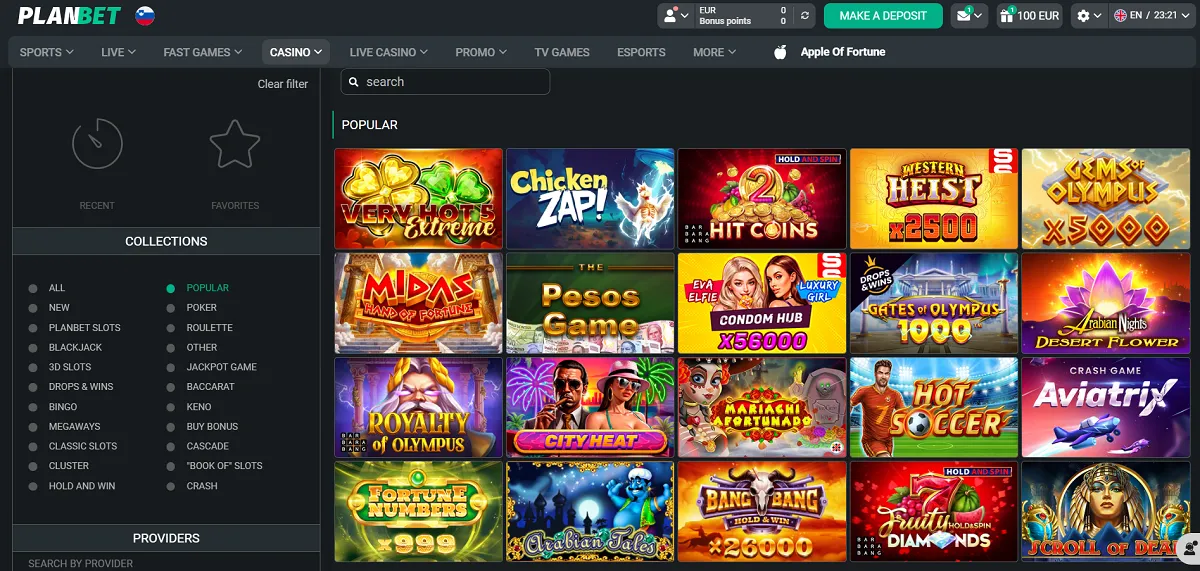1200x571 pixels.
Task: Open the Apple Of Fortune link
Action: pyautogui.click(x=843, y=52)
